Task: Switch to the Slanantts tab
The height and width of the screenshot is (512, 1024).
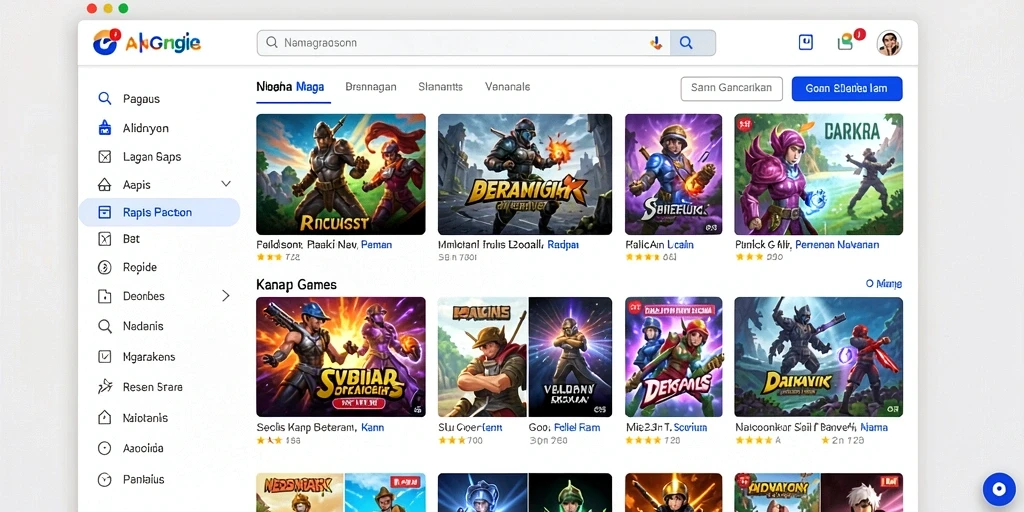Action: (440, 87)
